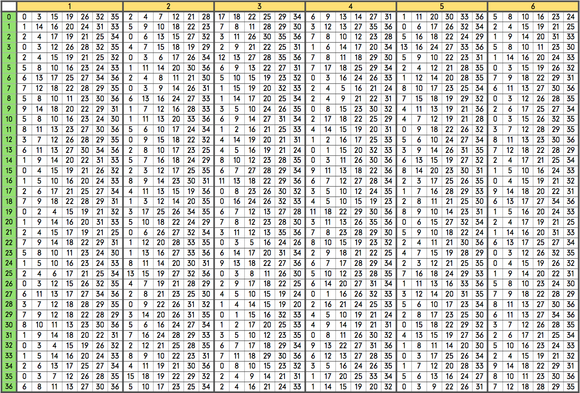The image size is (580, 393).
Task: Select the yellow column group header 1
Action: pyautogui.click(x=70, y=6)
